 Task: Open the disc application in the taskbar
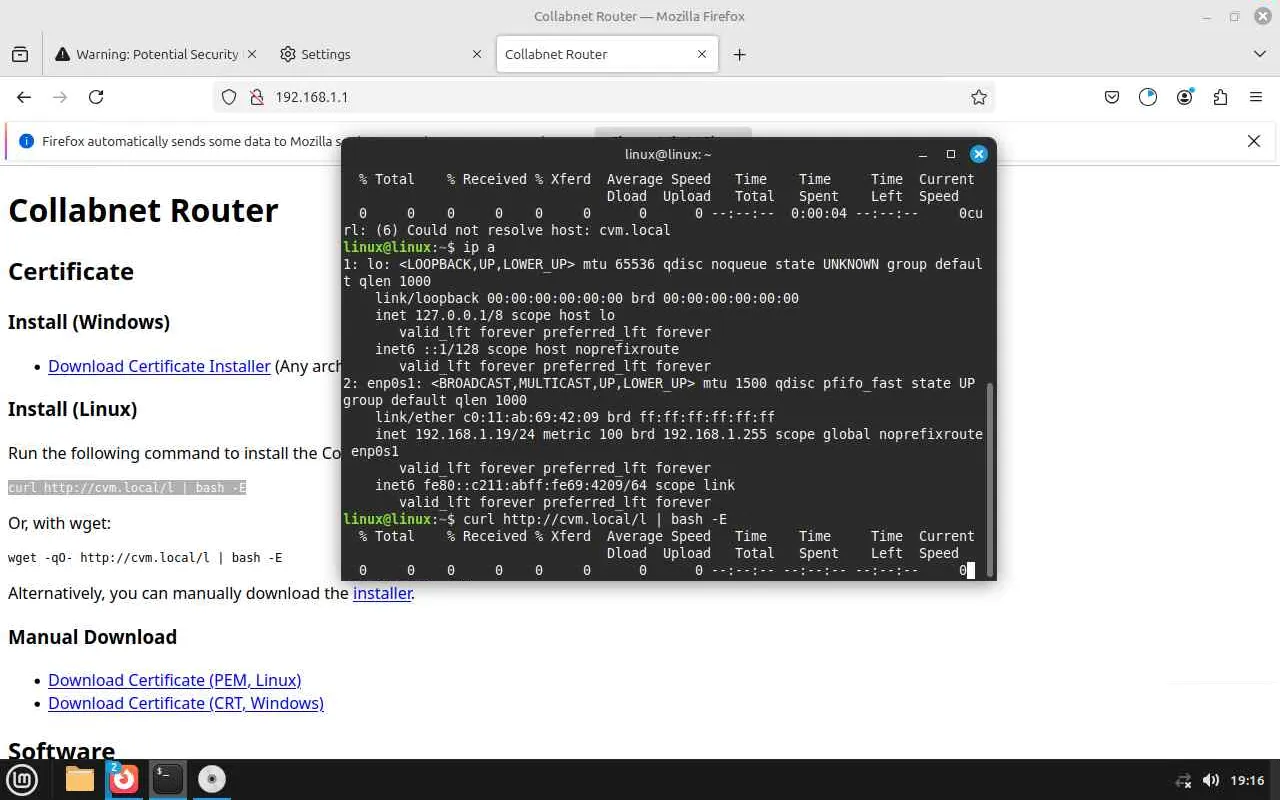(212, 779)
